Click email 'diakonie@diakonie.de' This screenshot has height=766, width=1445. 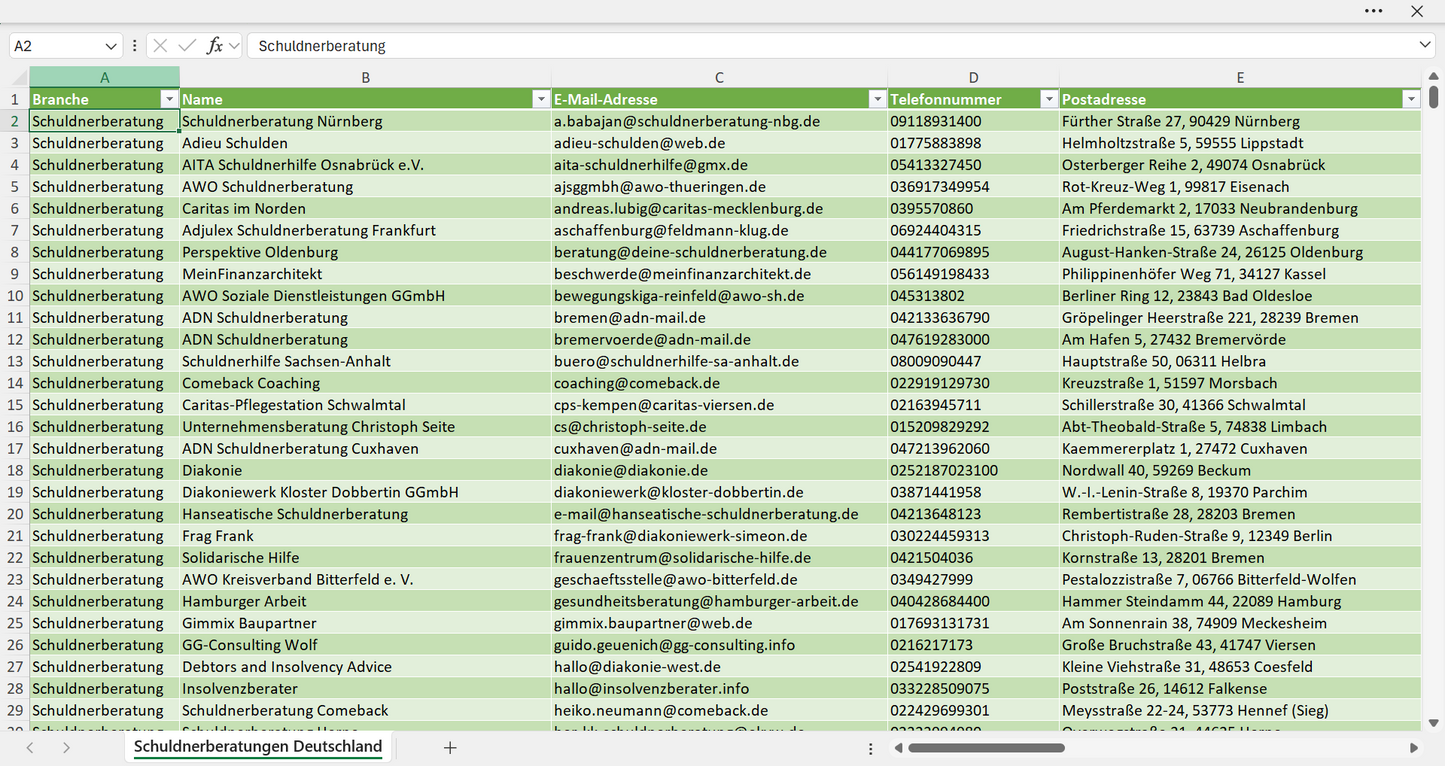pyautogui.click(x=720, y=470)
